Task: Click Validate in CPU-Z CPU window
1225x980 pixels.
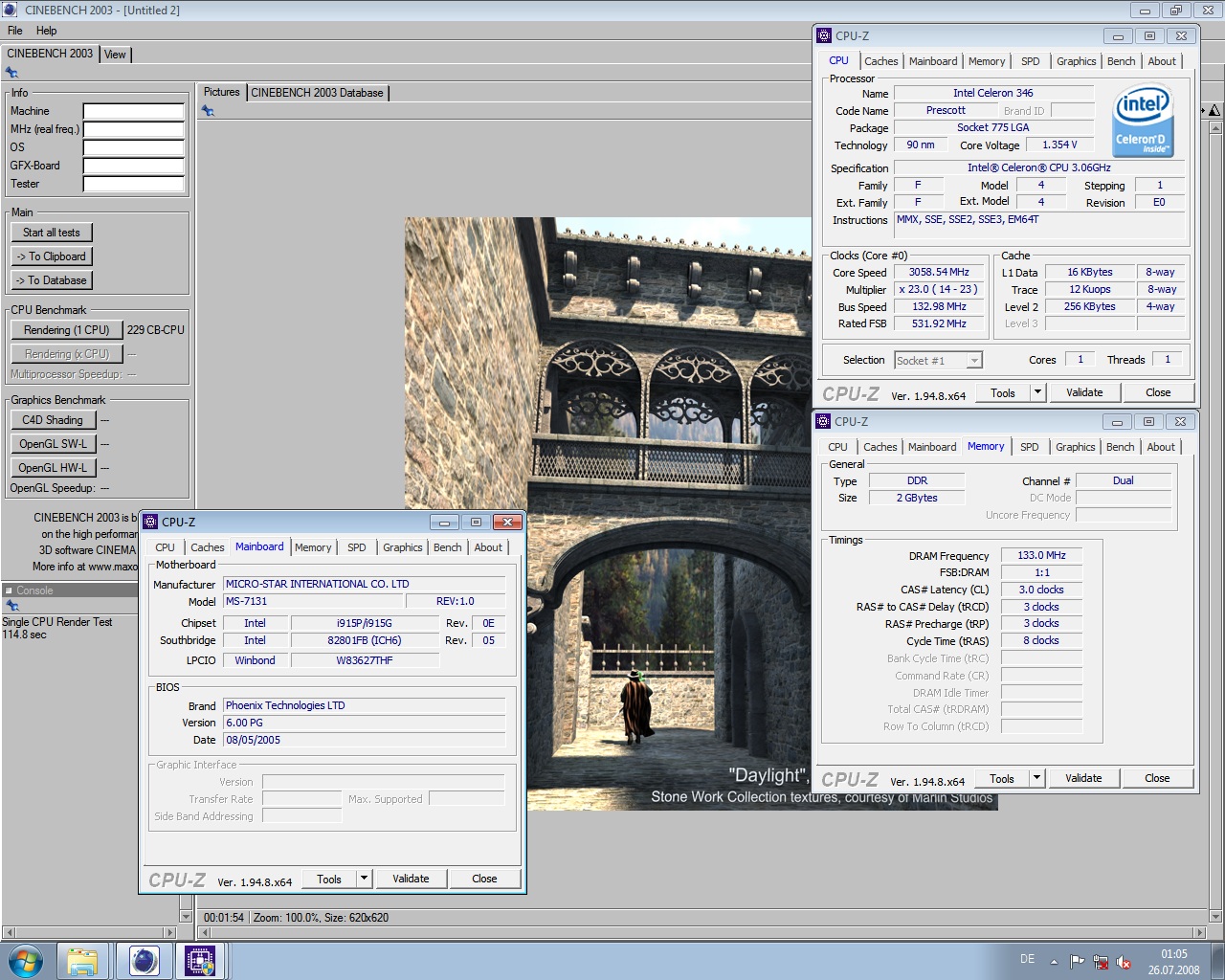Action: tap(1084, 392)
